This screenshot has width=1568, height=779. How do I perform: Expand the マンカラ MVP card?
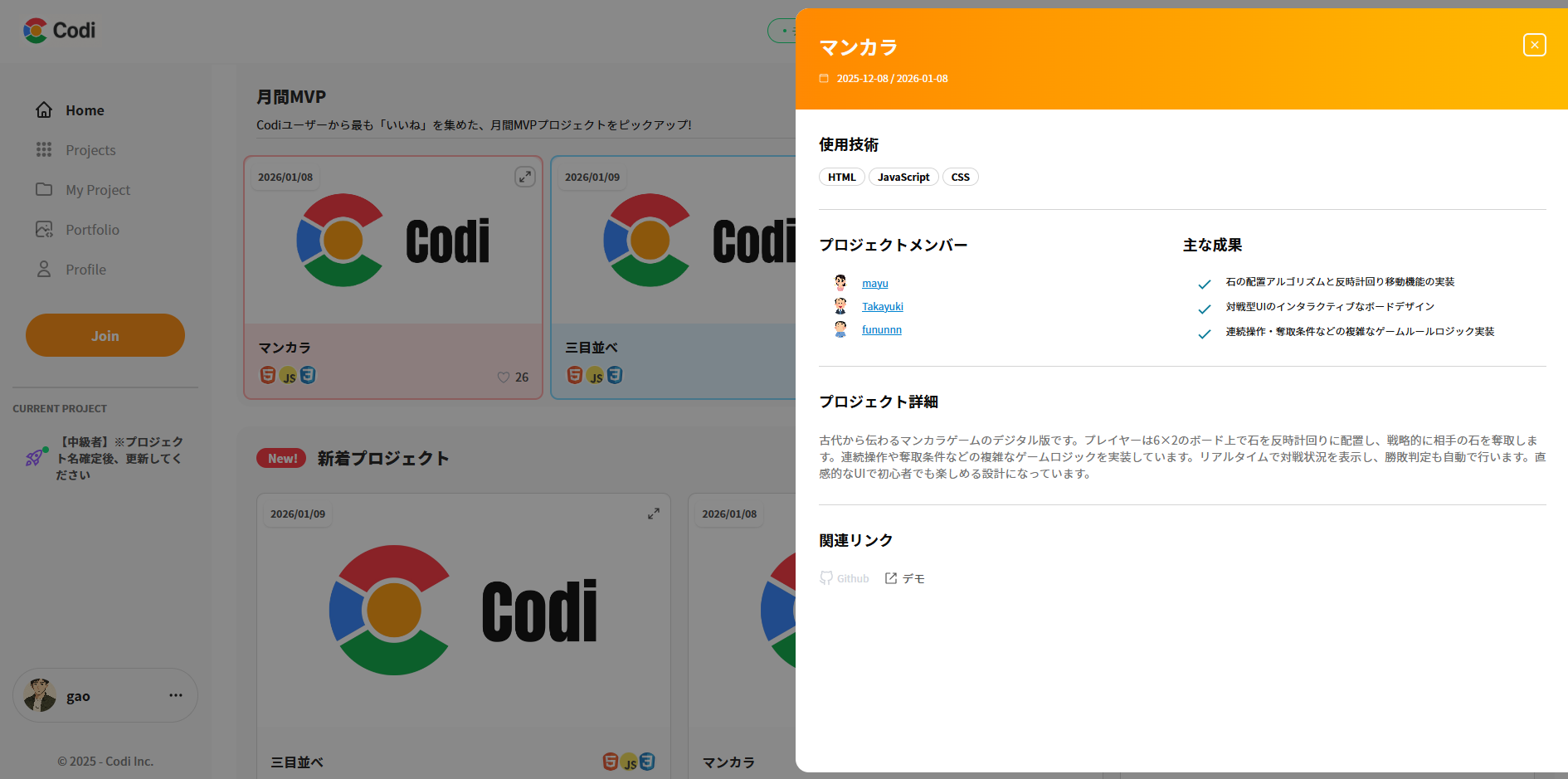524,177
